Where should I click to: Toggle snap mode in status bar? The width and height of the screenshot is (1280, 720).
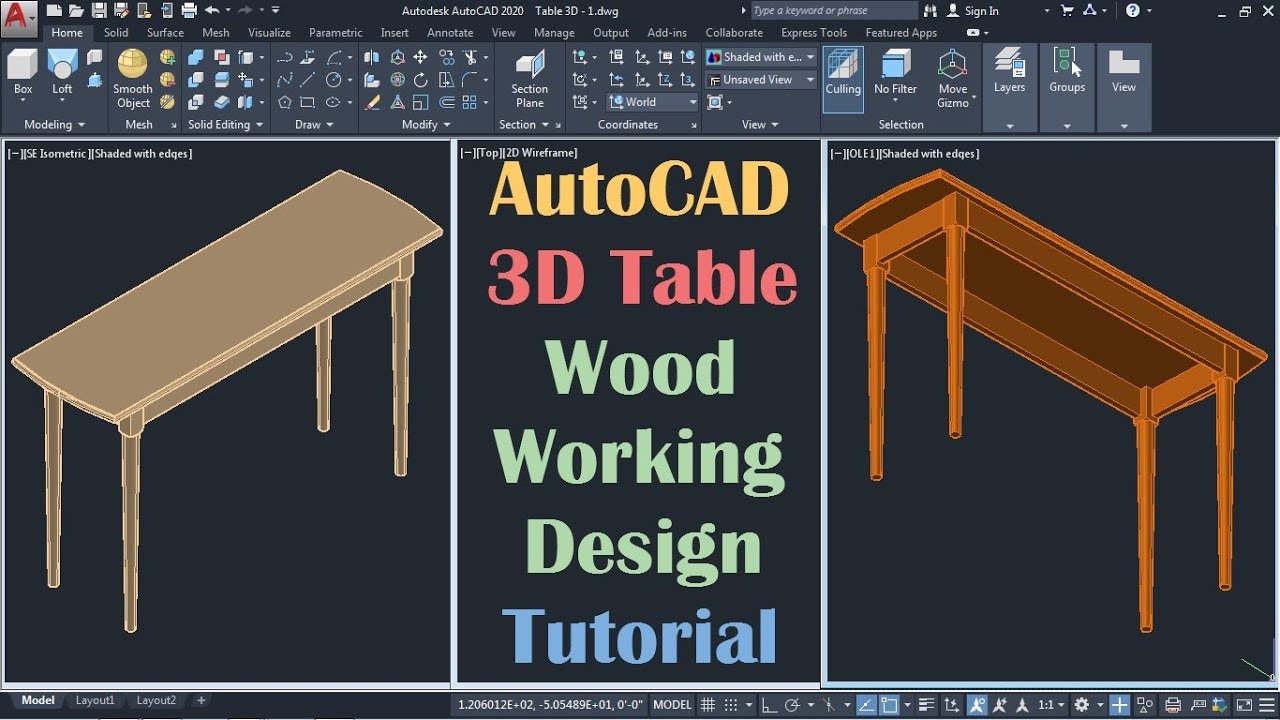point(731,705)
